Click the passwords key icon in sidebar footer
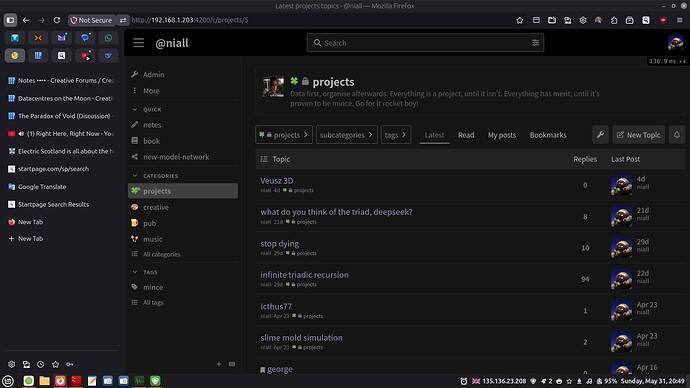Image resolution: width=690 pixels, height=388 pixels. coord(70,364)
